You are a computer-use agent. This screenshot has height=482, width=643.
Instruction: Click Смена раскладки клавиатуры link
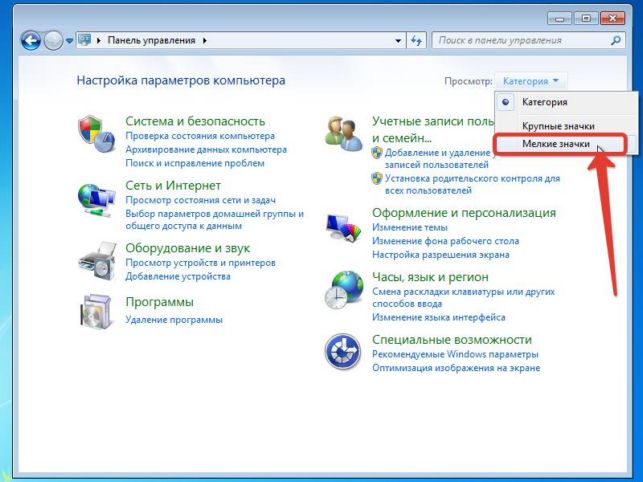tap(463, 298)
